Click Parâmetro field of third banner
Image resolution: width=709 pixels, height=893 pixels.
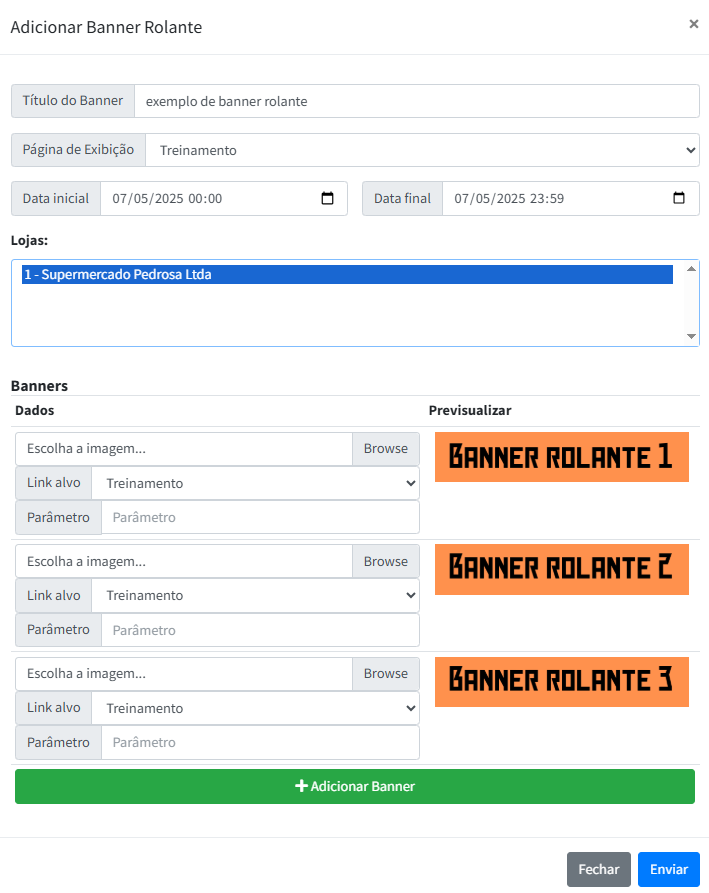pyautogui.click(x=259, y=742)
